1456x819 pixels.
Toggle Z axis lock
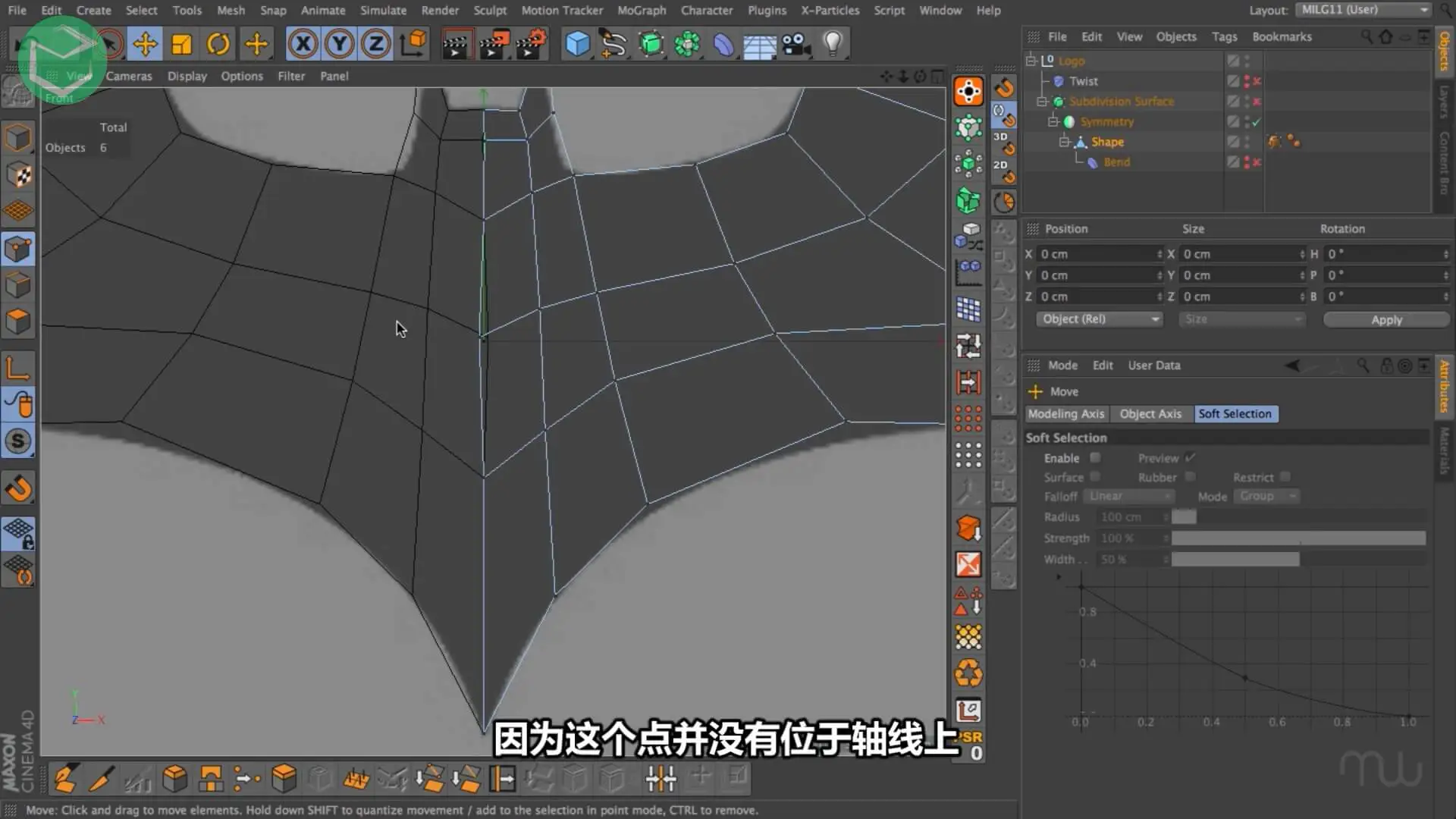[x=375, y=44]
